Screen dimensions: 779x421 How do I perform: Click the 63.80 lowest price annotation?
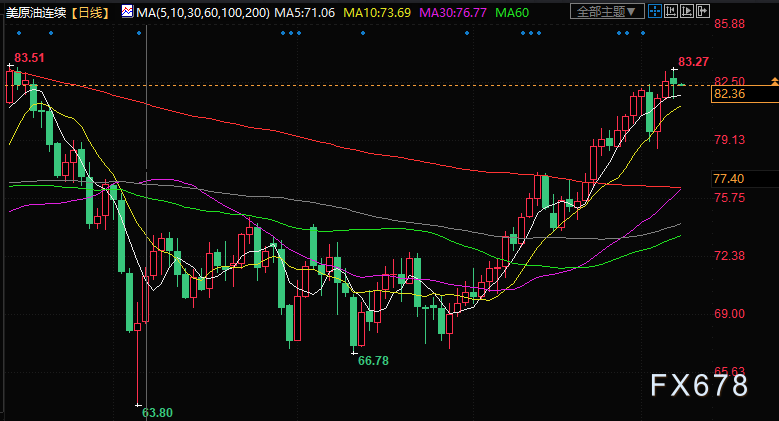(x=157, y=413)
